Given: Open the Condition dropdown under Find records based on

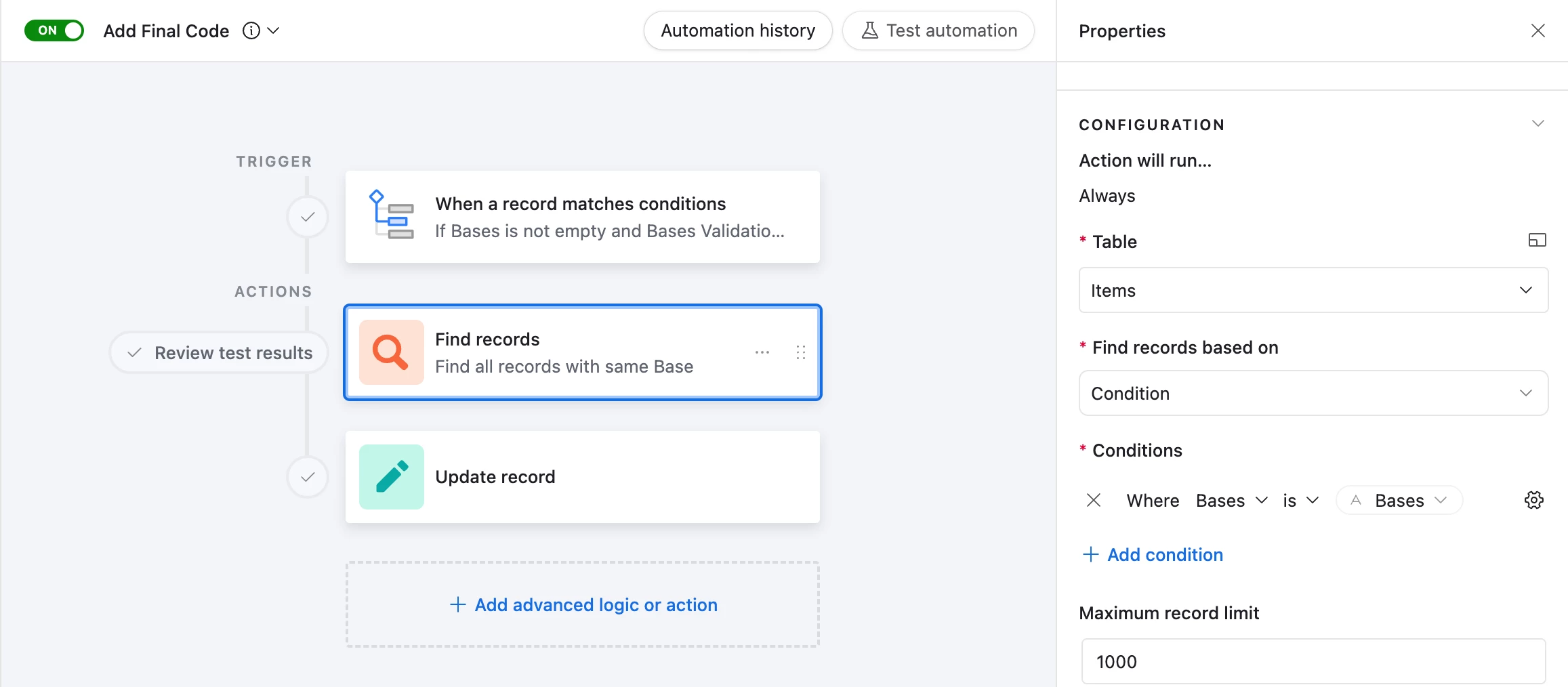Looking at the screenshot, I should [1313, 393].
